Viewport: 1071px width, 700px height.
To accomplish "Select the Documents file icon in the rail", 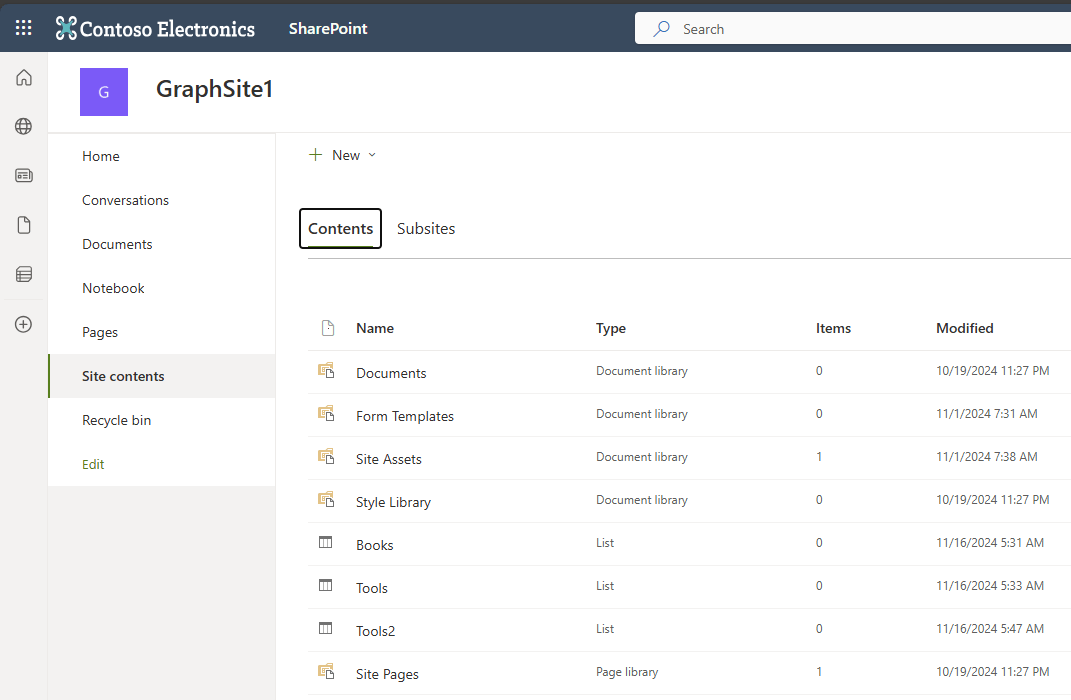I will click(23, 224).
